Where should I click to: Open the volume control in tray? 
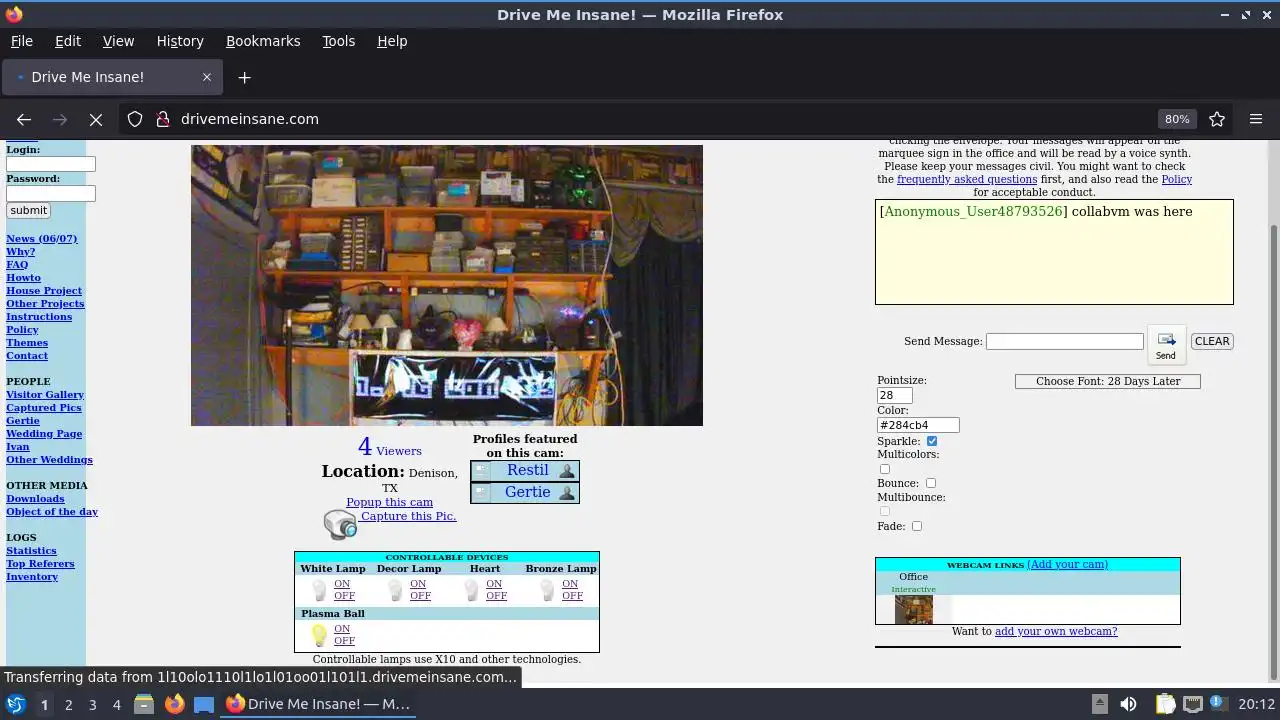(x=1128, y=704)
